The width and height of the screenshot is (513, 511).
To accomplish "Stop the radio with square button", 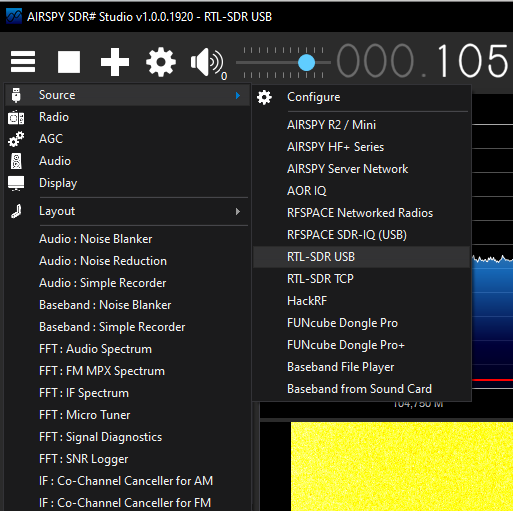I will tap(69, 62).
